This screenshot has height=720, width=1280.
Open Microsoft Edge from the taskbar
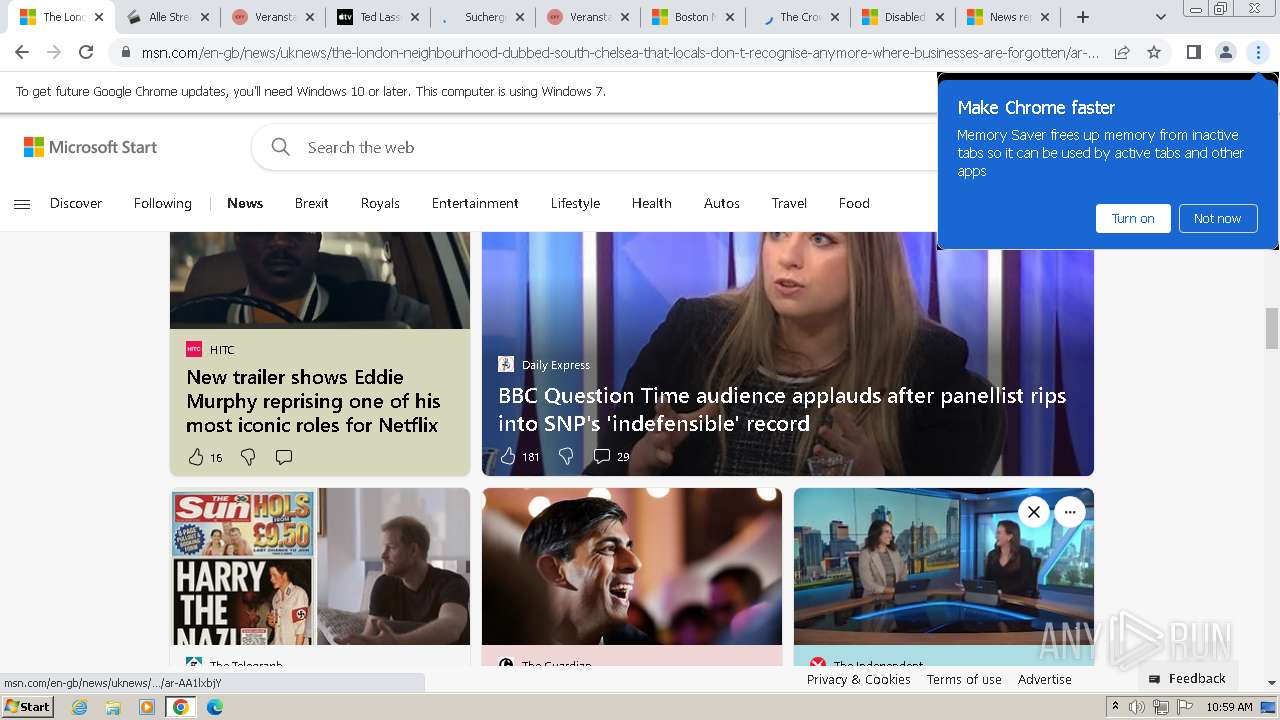[214, 707]
